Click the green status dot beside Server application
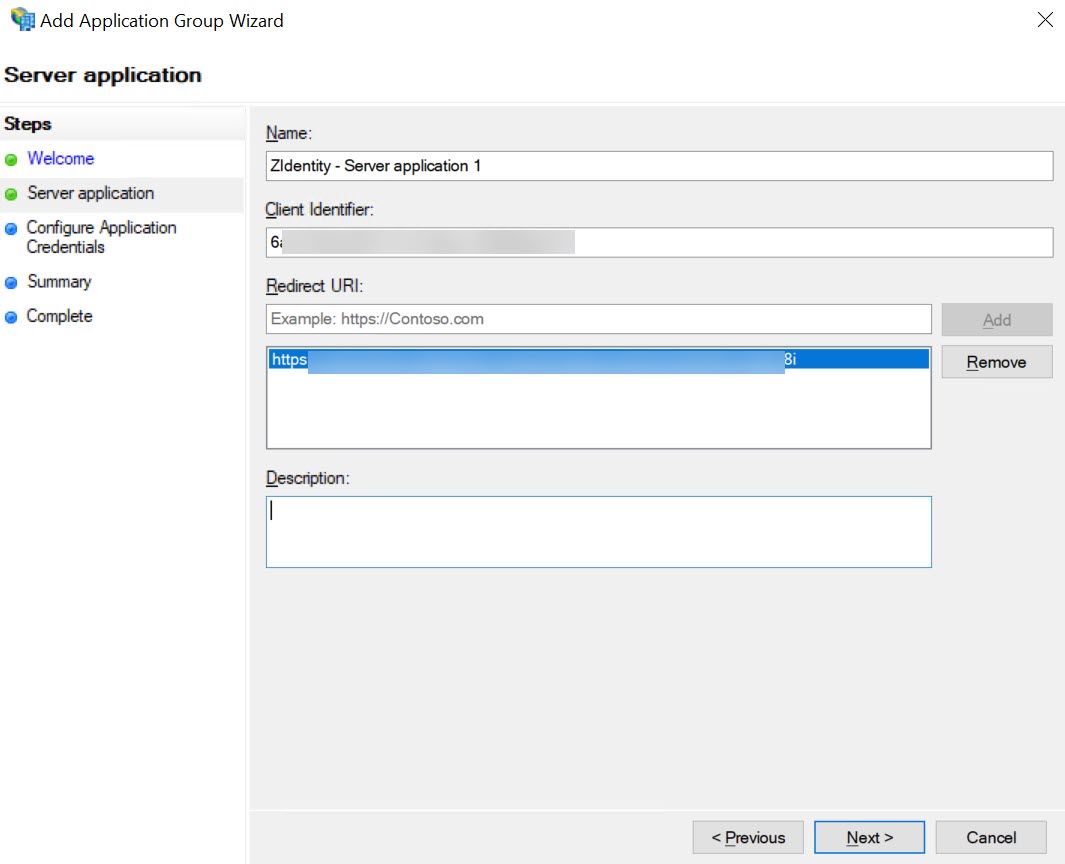The height and width of the screenshot is (864, 1065). [12, 193]
